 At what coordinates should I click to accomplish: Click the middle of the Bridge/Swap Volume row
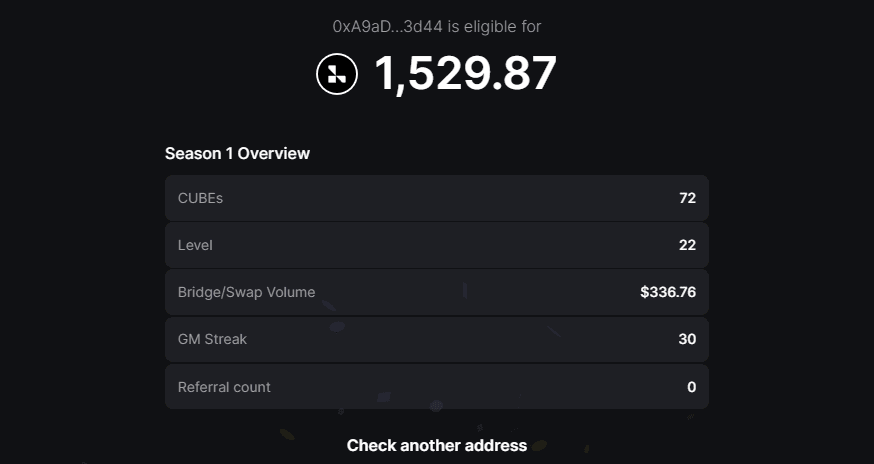click(x=437, y=292)
